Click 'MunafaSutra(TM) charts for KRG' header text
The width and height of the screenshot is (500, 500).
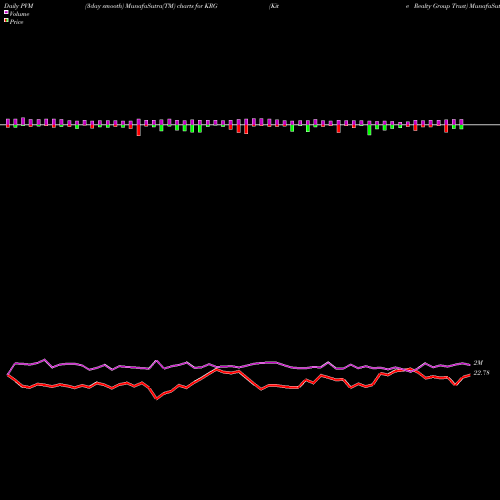(x=172, y=6)
